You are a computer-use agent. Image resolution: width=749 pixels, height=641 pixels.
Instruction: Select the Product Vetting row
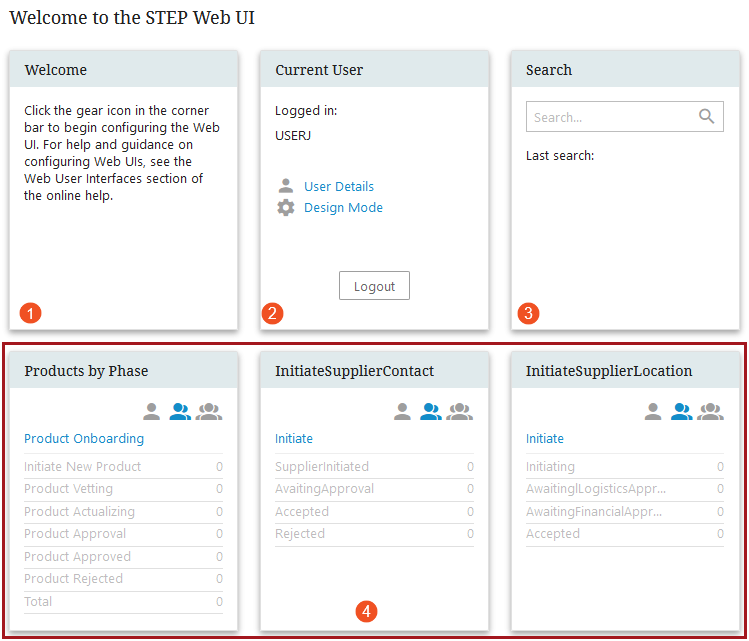coord(123,489)
